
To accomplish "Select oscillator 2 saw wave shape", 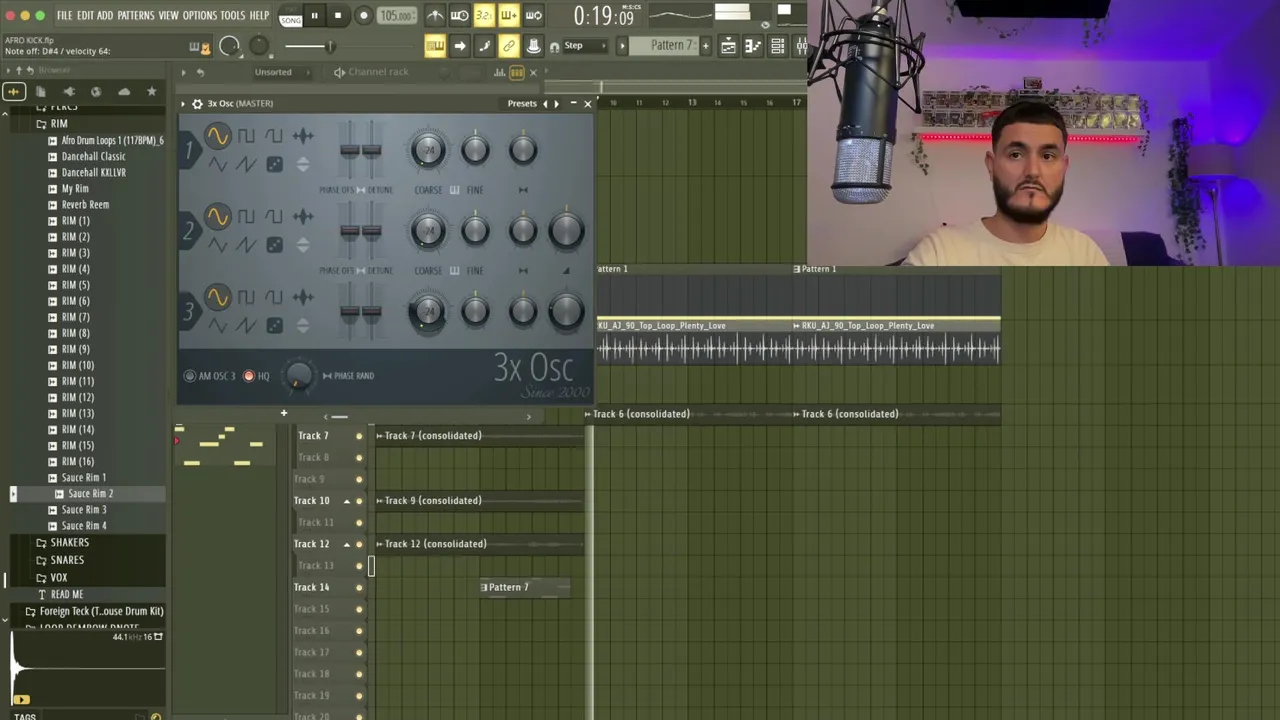I will [246, 245].
